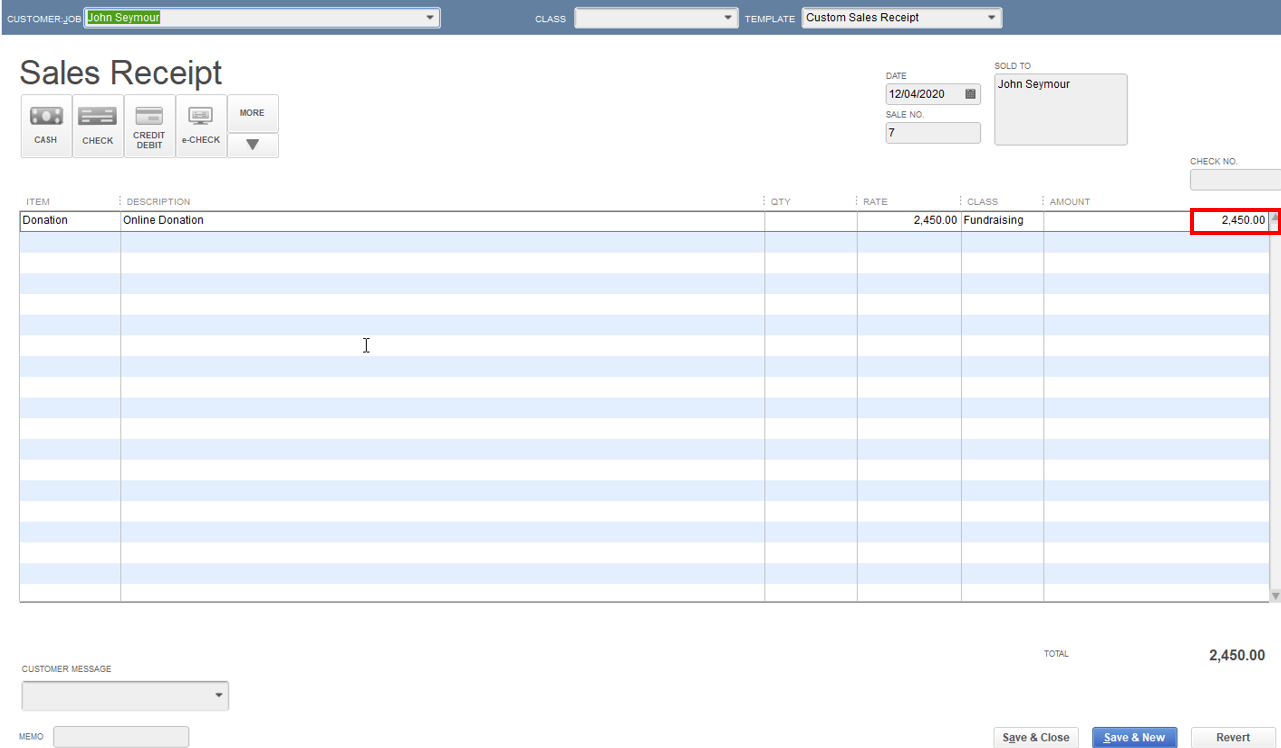Select the Check payment method icon
1281x748 pixels.
tap(98, 126)
